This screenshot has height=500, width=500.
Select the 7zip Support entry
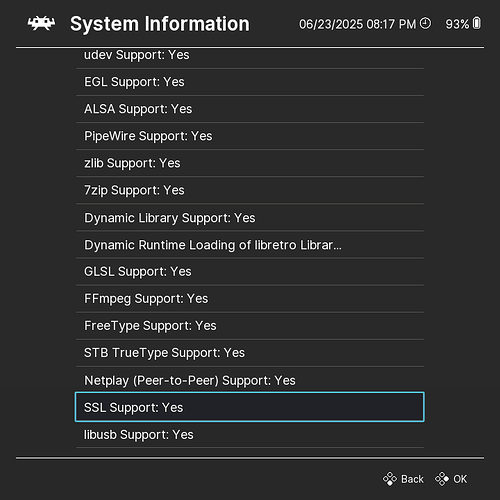click(x=250, y=190)
